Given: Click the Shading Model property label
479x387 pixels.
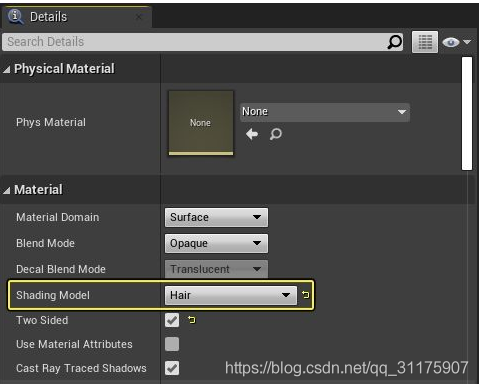Looking at the screenshot, I should point(53,295).
